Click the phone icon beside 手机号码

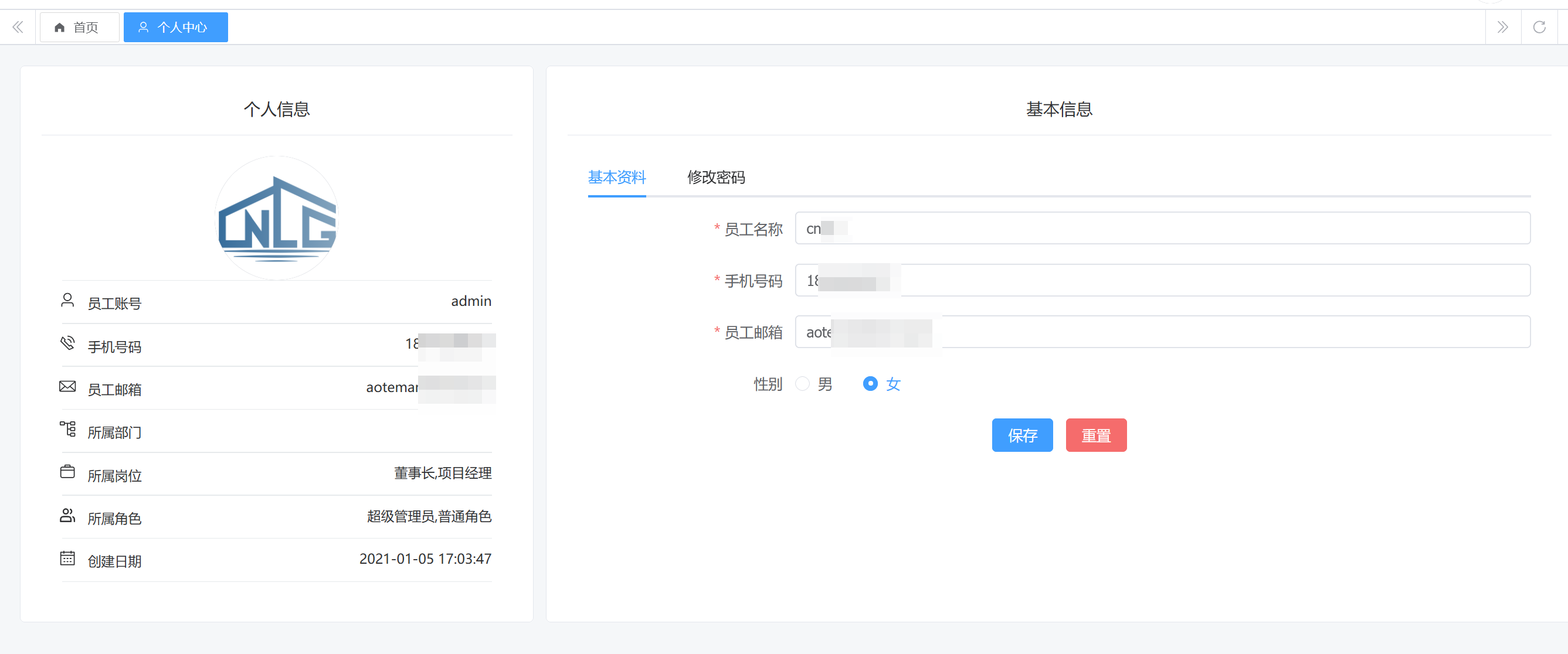click(67, 343)
